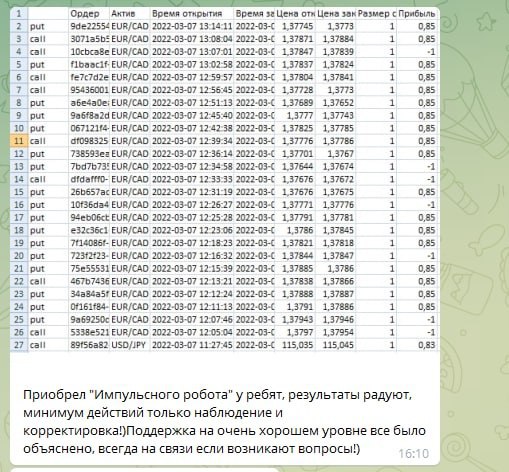The height and width of the screenshot is (472, 509).
Task: Select the -1 profit cell in row 4
Action: pyautogui.click(x=417, y=52)
